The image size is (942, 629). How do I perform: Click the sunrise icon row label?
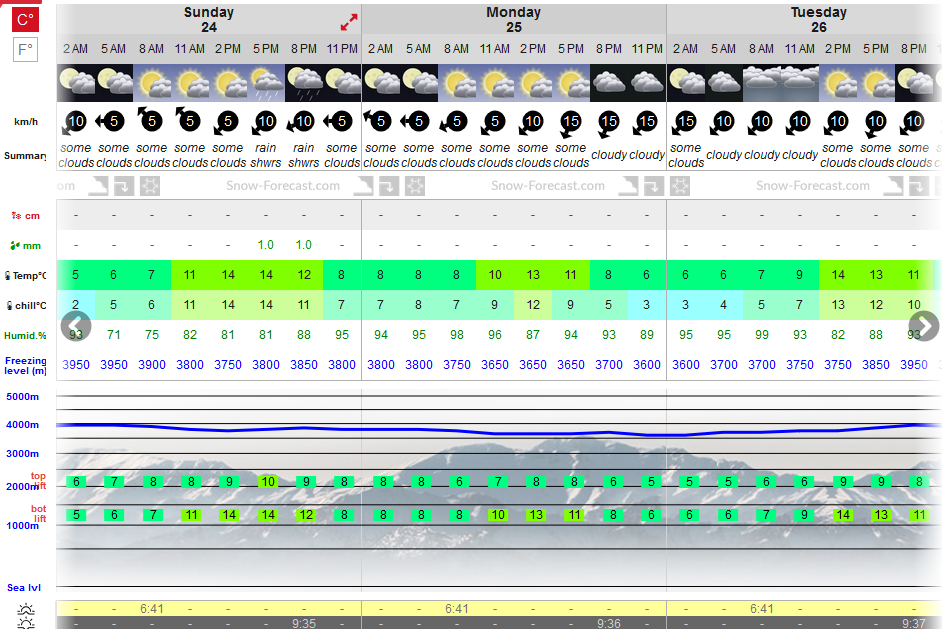pos(26,609)
